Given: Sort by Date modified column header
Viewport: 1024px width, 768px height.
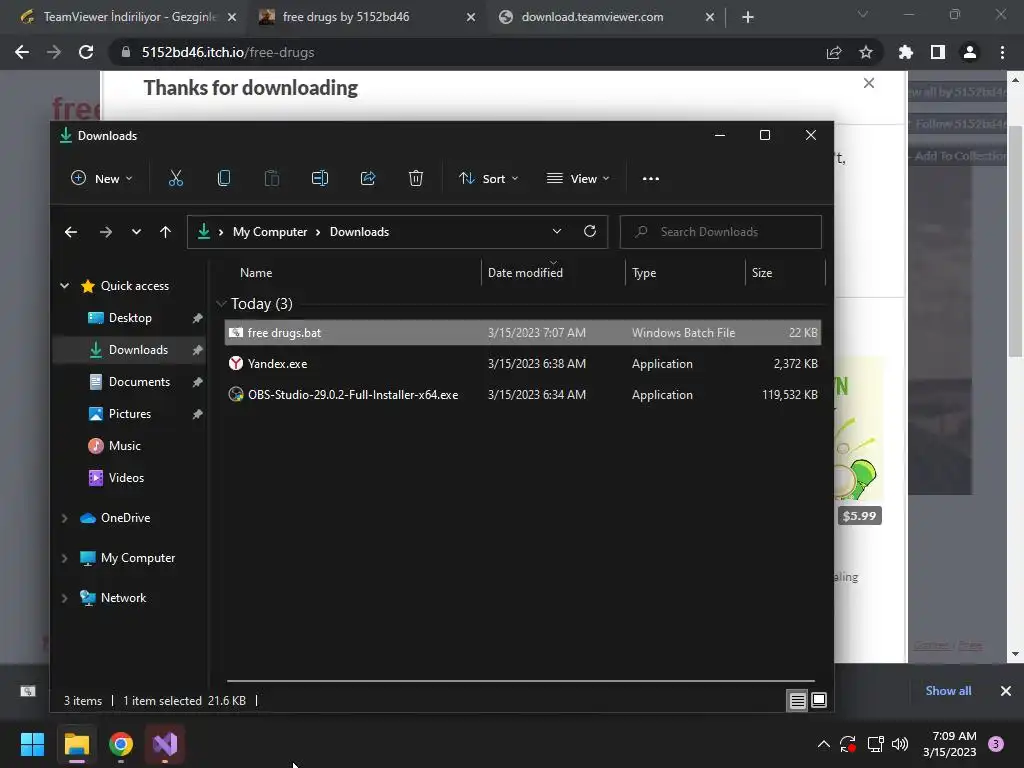Looking at the screenshot, I should click(525, 273).
